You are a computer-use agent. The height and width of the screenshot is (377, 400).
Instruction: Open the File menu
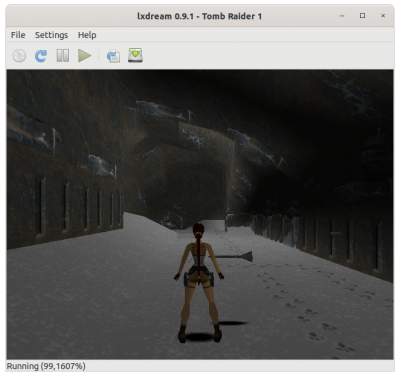[18, 35]
